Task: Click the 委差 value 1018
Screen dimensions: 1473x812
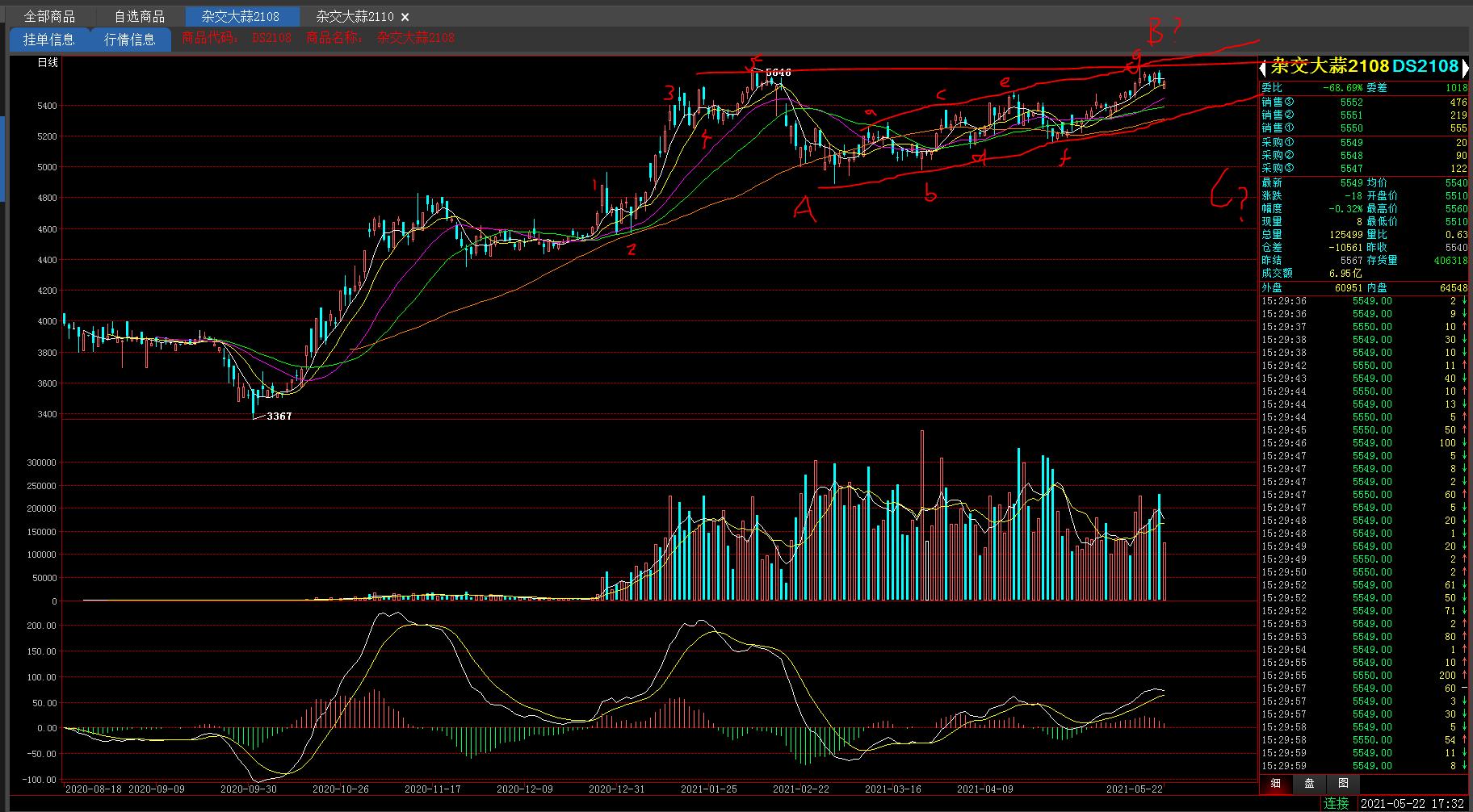Action: [x=1456, y=88]
